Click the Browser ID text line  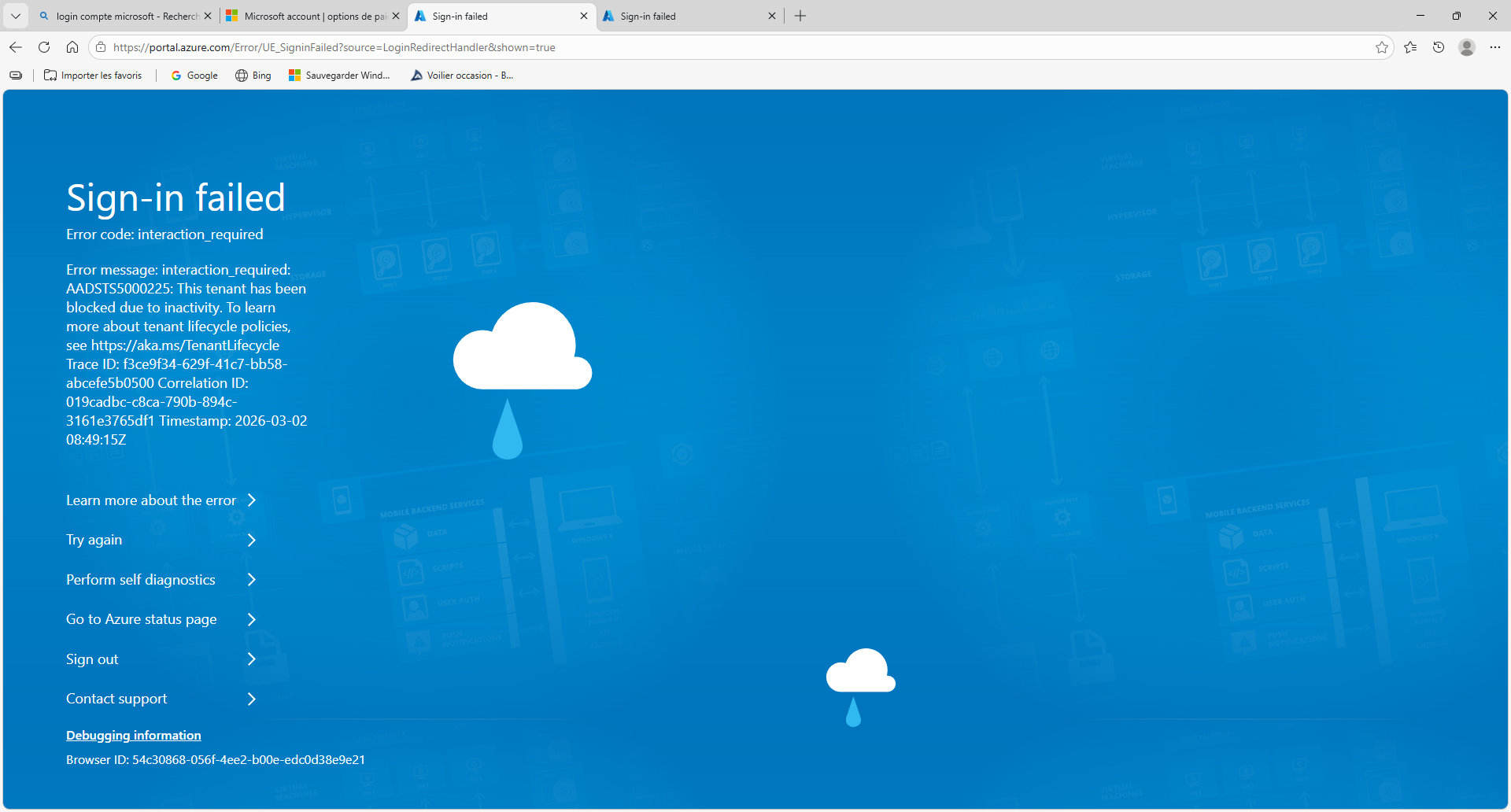coord(216,760)
